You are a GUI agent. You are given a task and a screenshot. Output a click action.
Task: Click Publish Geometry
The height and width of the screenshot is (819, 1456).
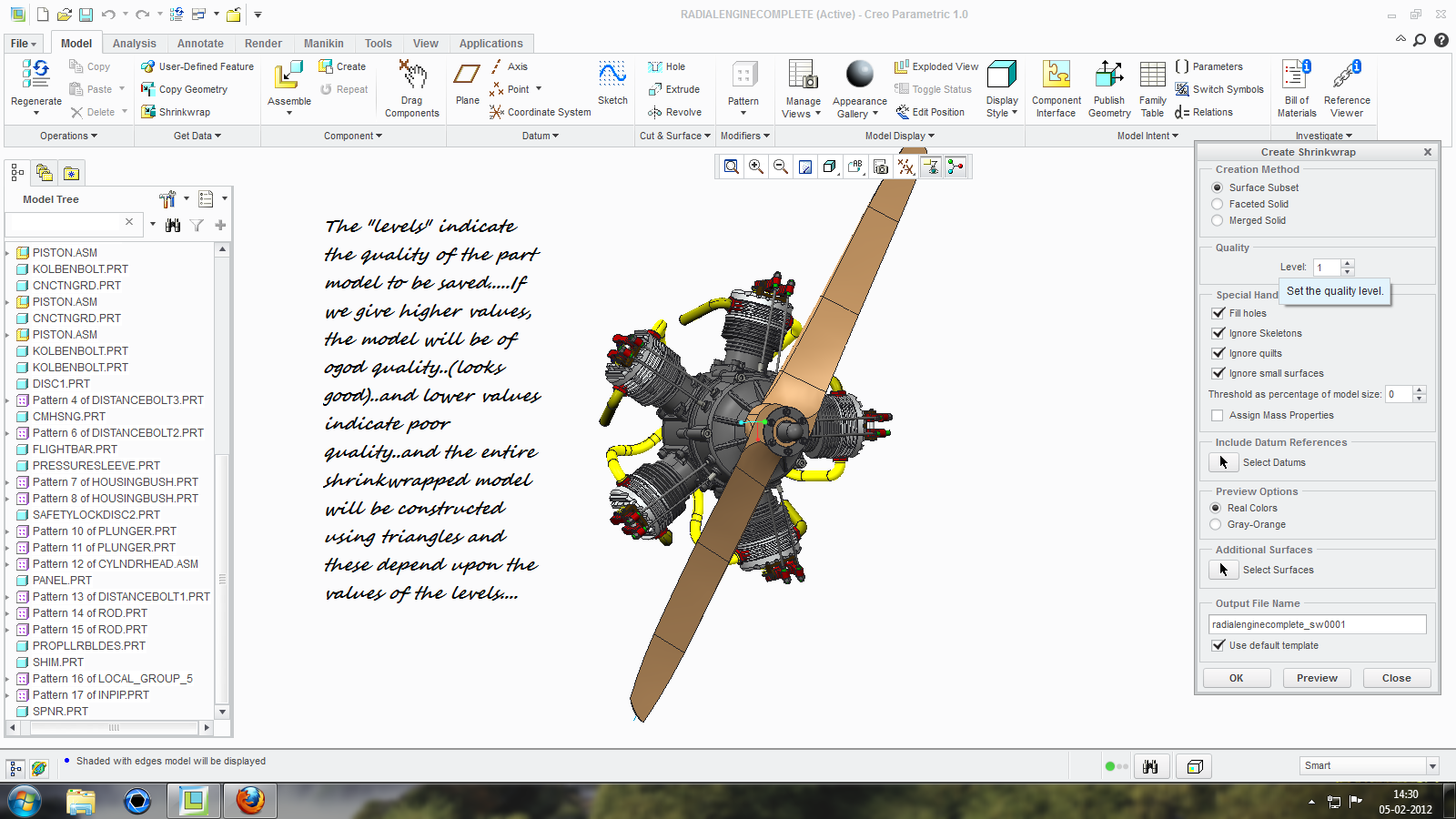pos(1109,88)
